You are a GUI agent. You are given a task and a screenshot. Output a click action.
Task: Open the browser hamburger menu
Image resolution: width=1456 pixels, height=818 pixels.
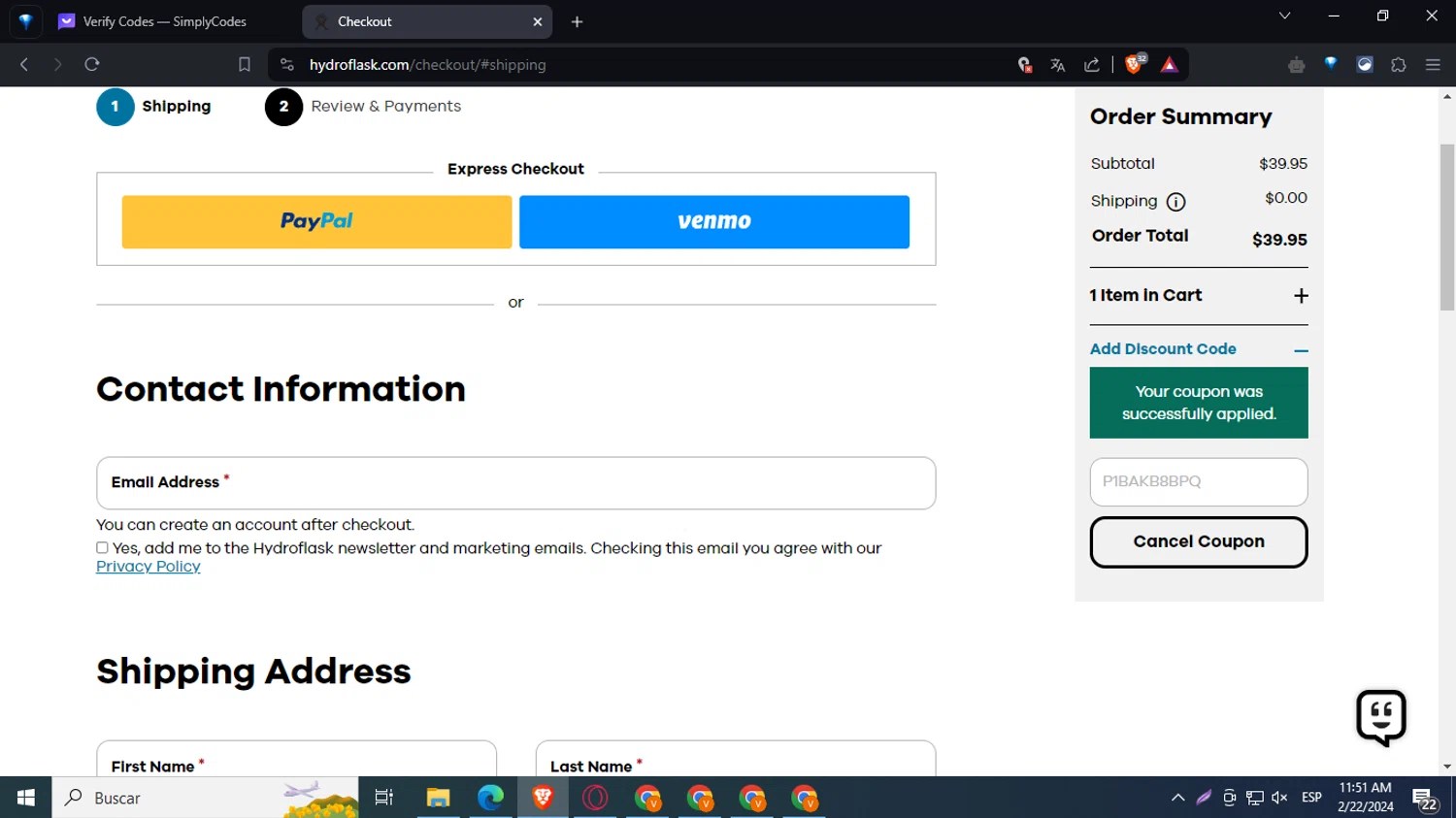(1433, 65)
